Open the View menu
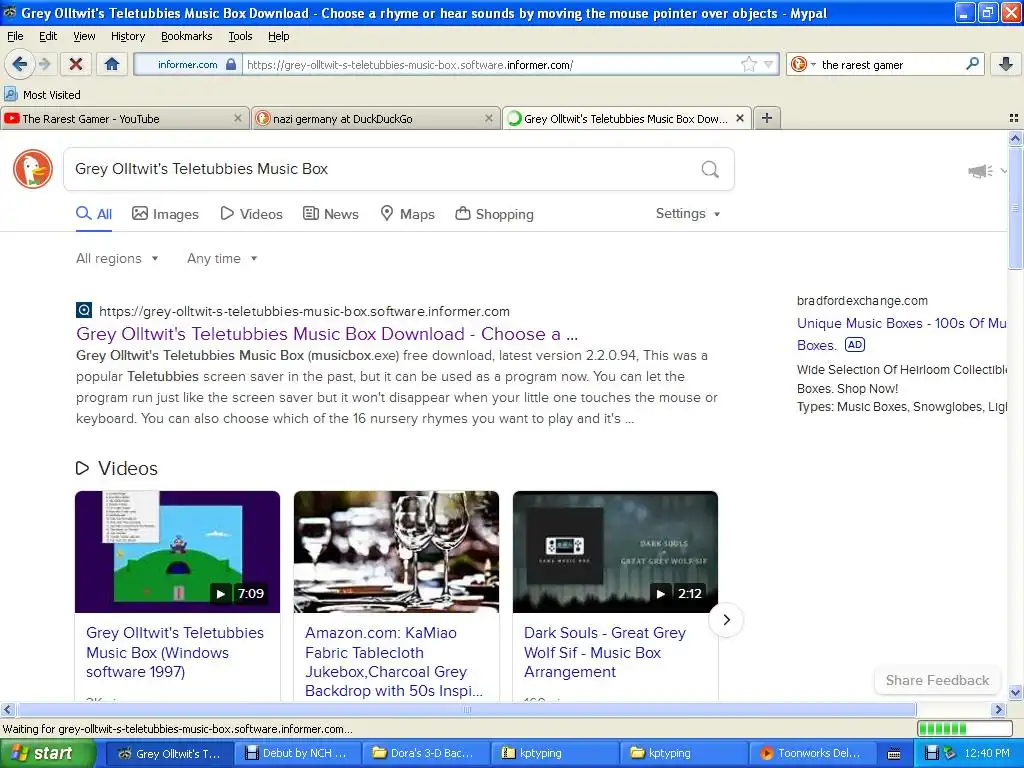The image size is (1024, 768). (x=84, y=36)
